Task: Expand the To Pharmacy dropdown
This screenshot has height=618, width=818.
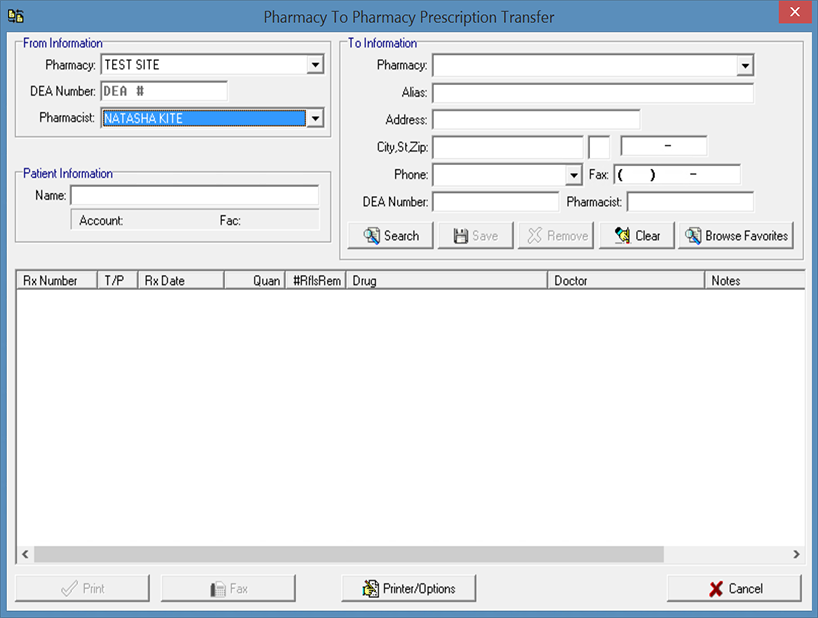Action: [x=744, y=66]
